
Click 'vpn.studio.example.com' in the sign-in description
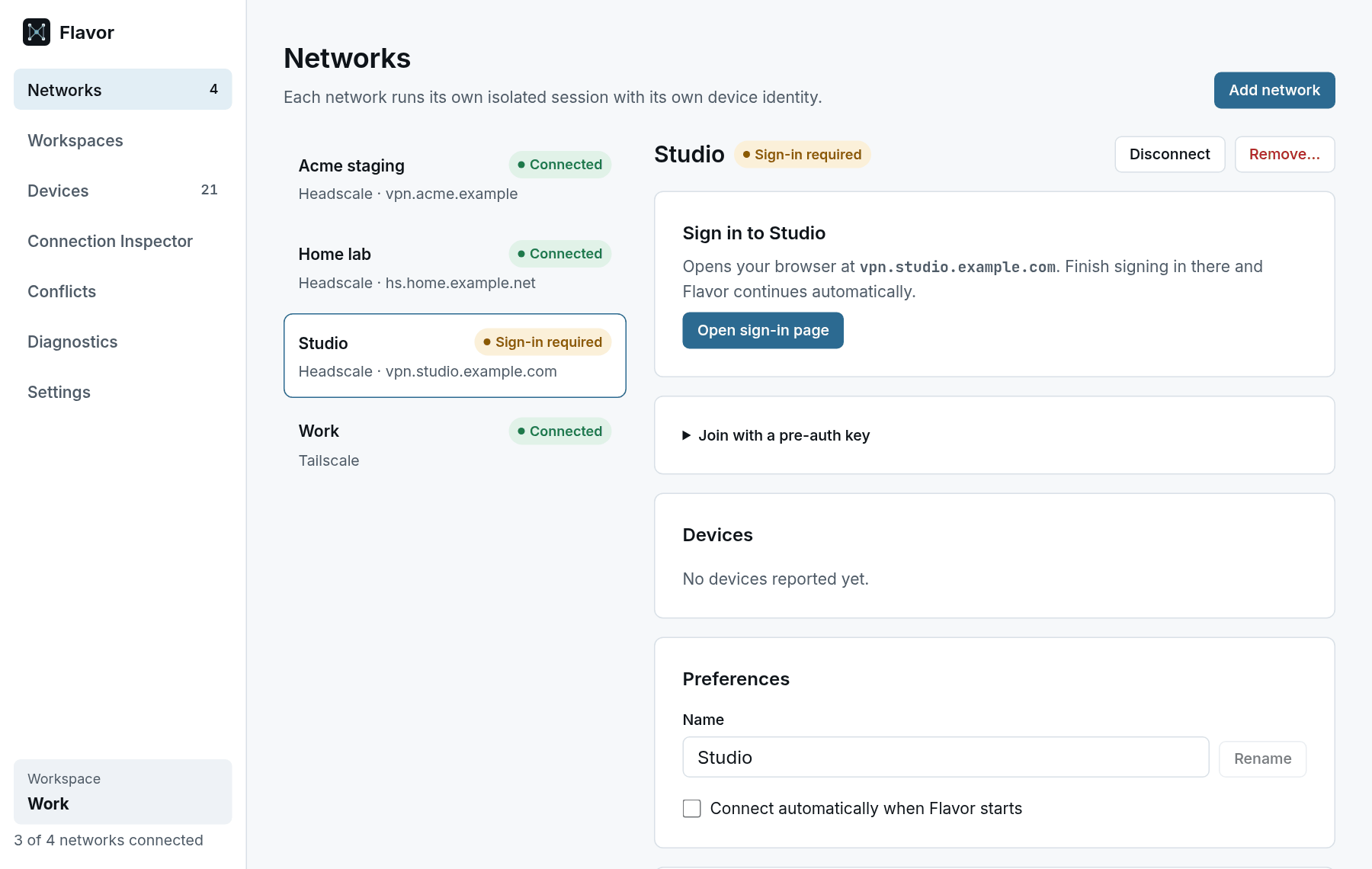click(957, 267)
